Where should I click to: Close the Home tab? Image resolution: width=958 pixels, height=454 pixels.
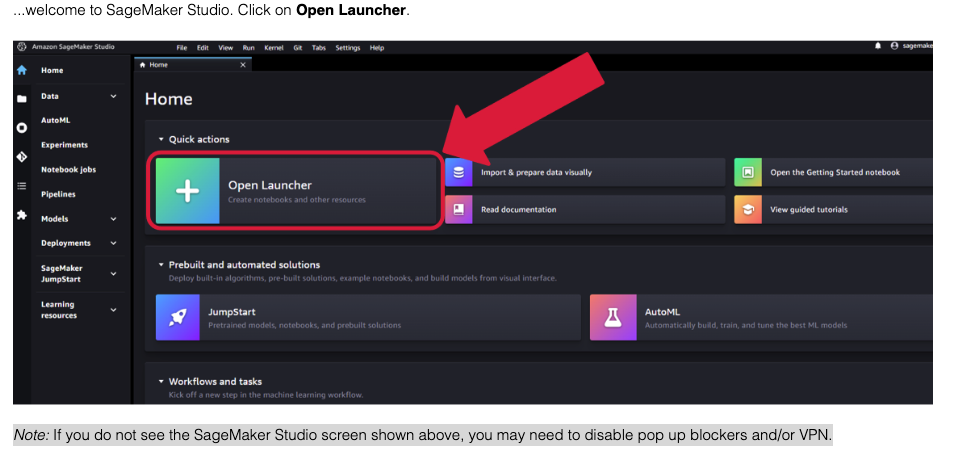point(243,65)
